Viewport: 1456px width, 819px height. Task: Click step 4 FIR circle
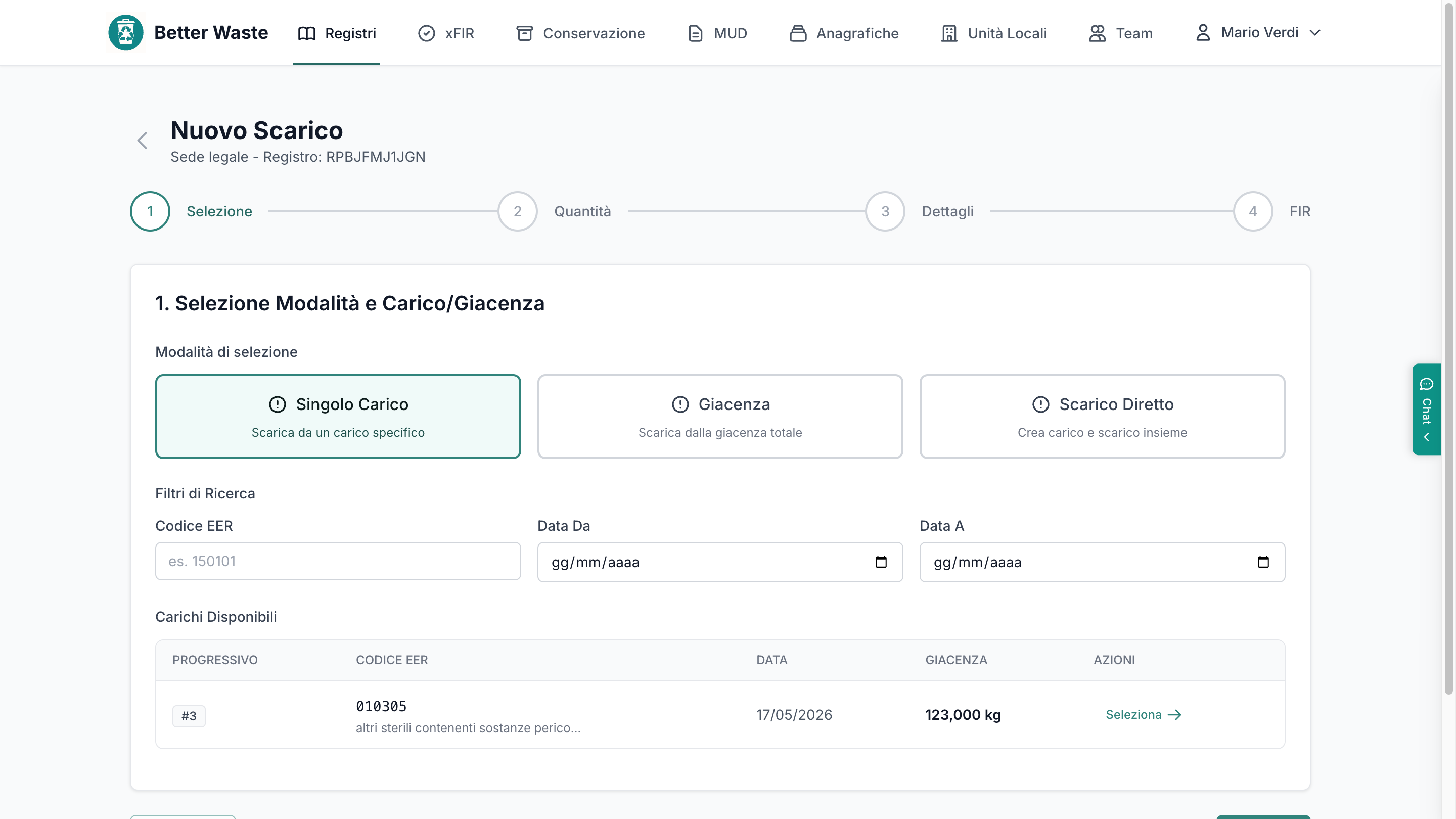1253,211
